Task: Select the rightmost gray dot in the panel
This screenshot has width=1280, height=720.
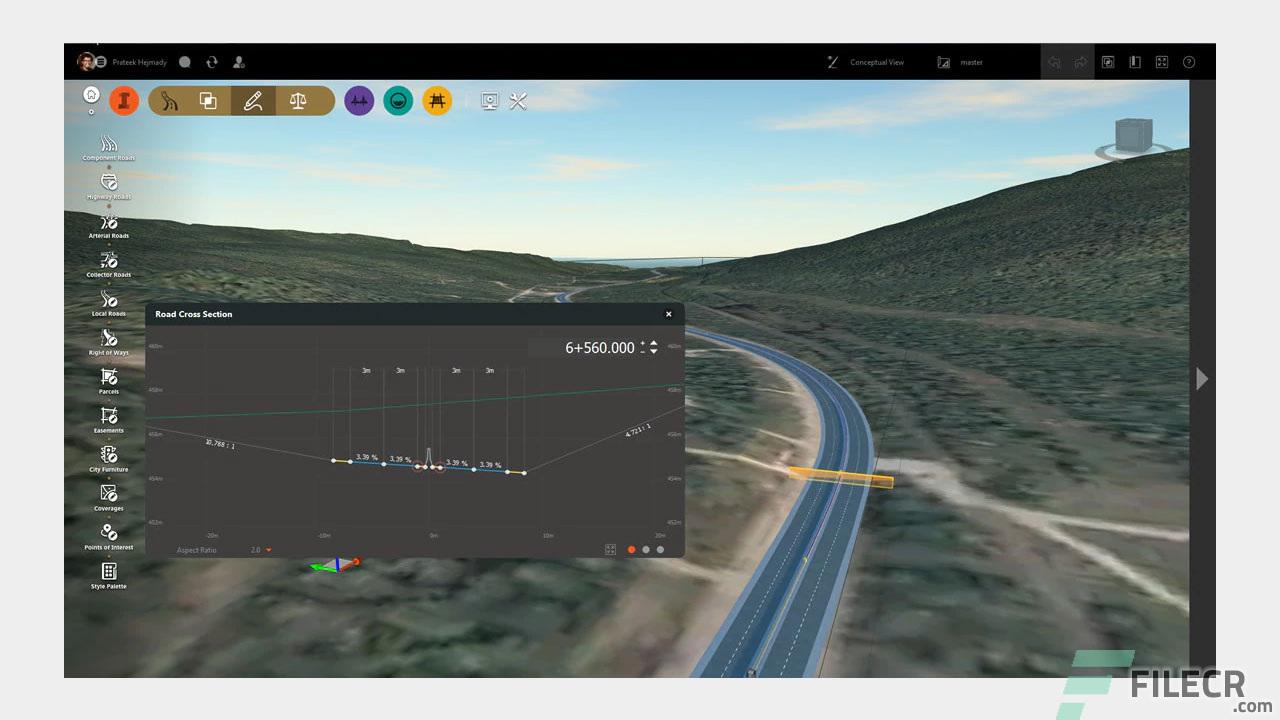Action: tap(659, 549)
